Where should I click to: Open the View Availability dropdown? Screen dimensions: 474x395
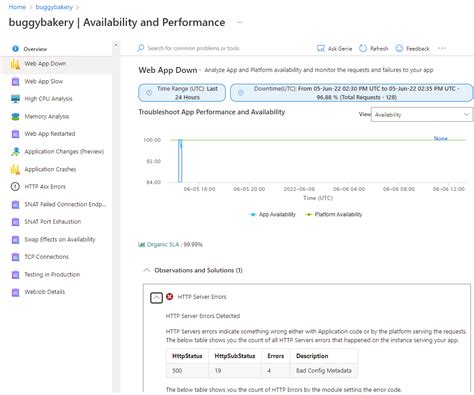(422, 115)
